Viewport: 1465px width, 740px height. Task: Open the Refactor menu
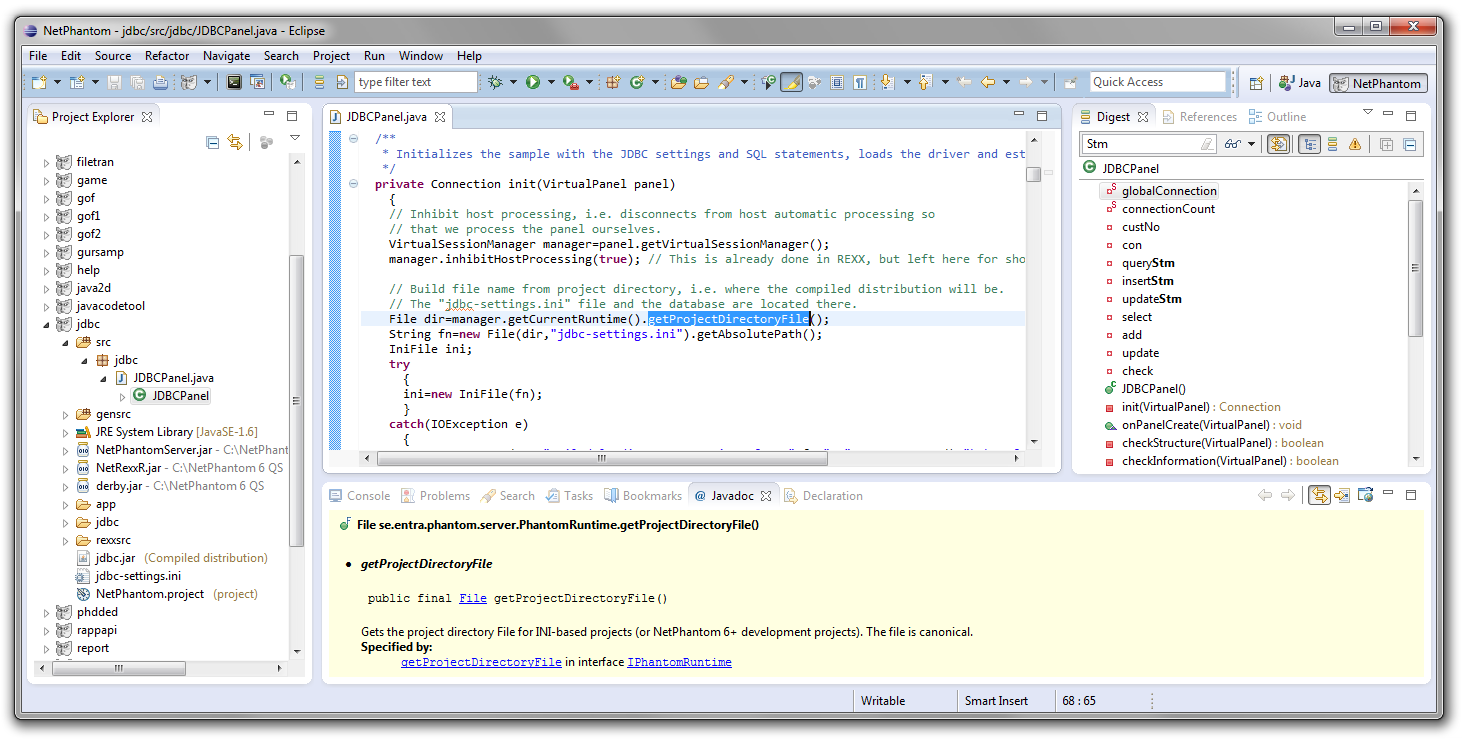pos(167,56)
